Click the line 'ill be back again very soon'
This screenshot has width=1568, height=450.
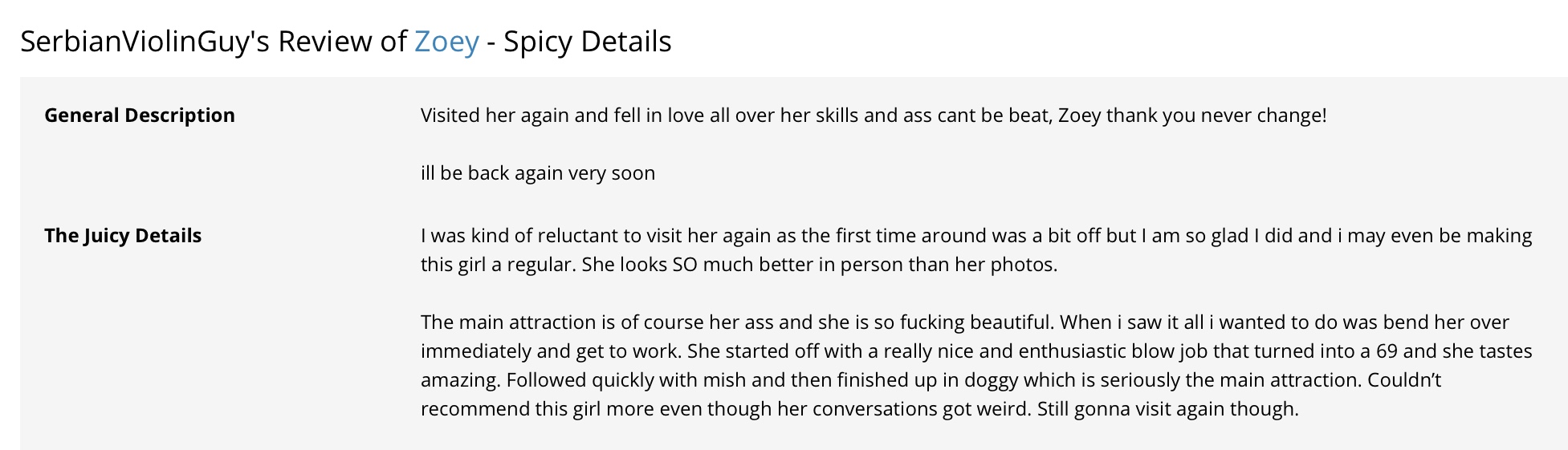tap(538, 173)
